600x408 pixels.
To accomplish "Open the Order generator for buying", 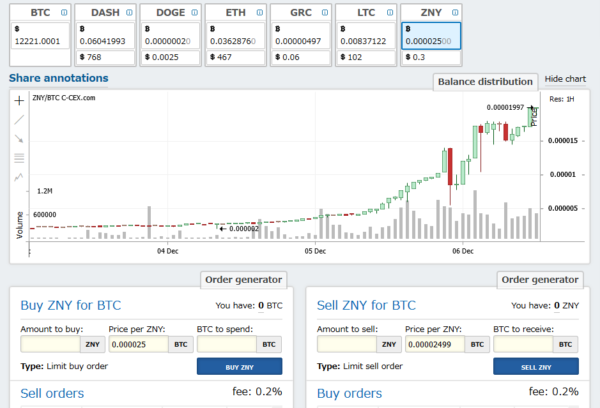I will point(244,280).
